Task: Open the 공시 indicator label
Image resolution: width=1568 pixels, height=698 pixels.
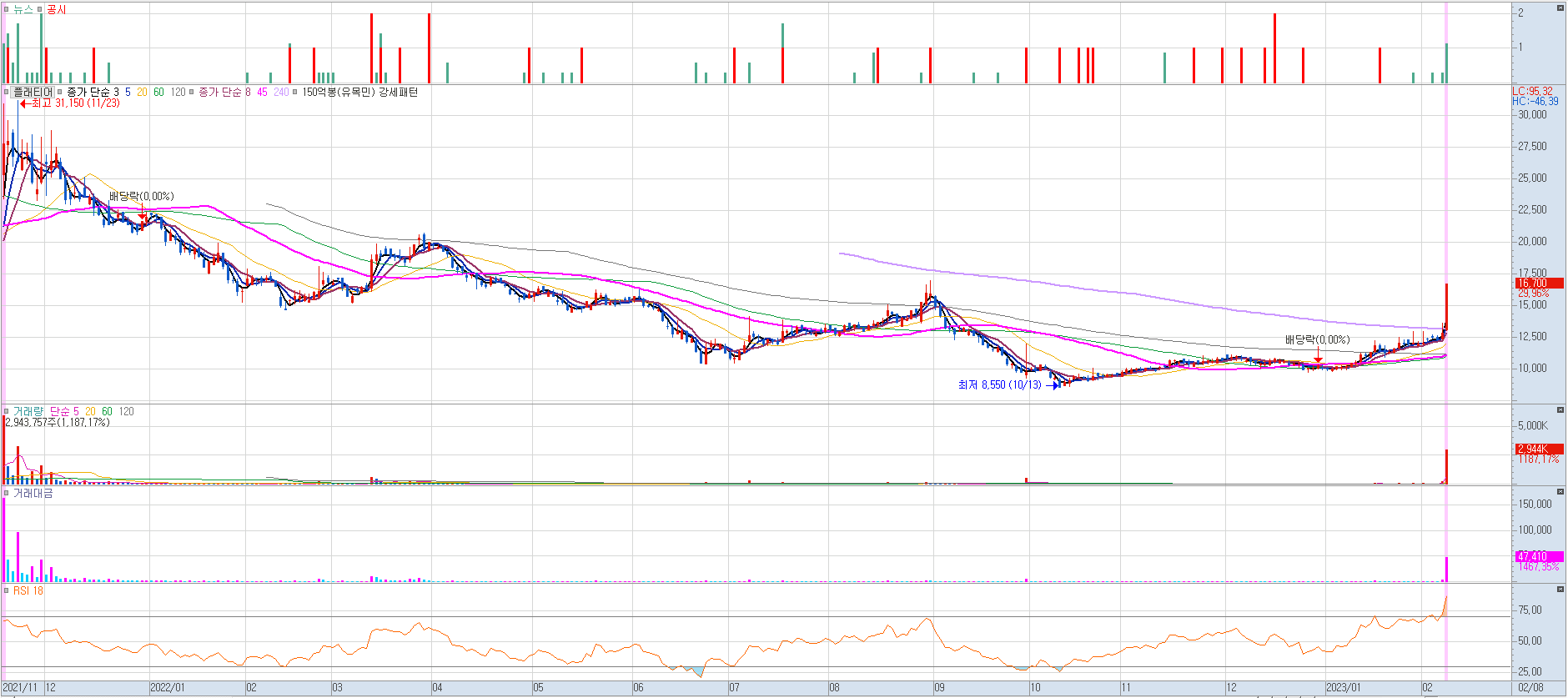Action: [x=56, y=9]
